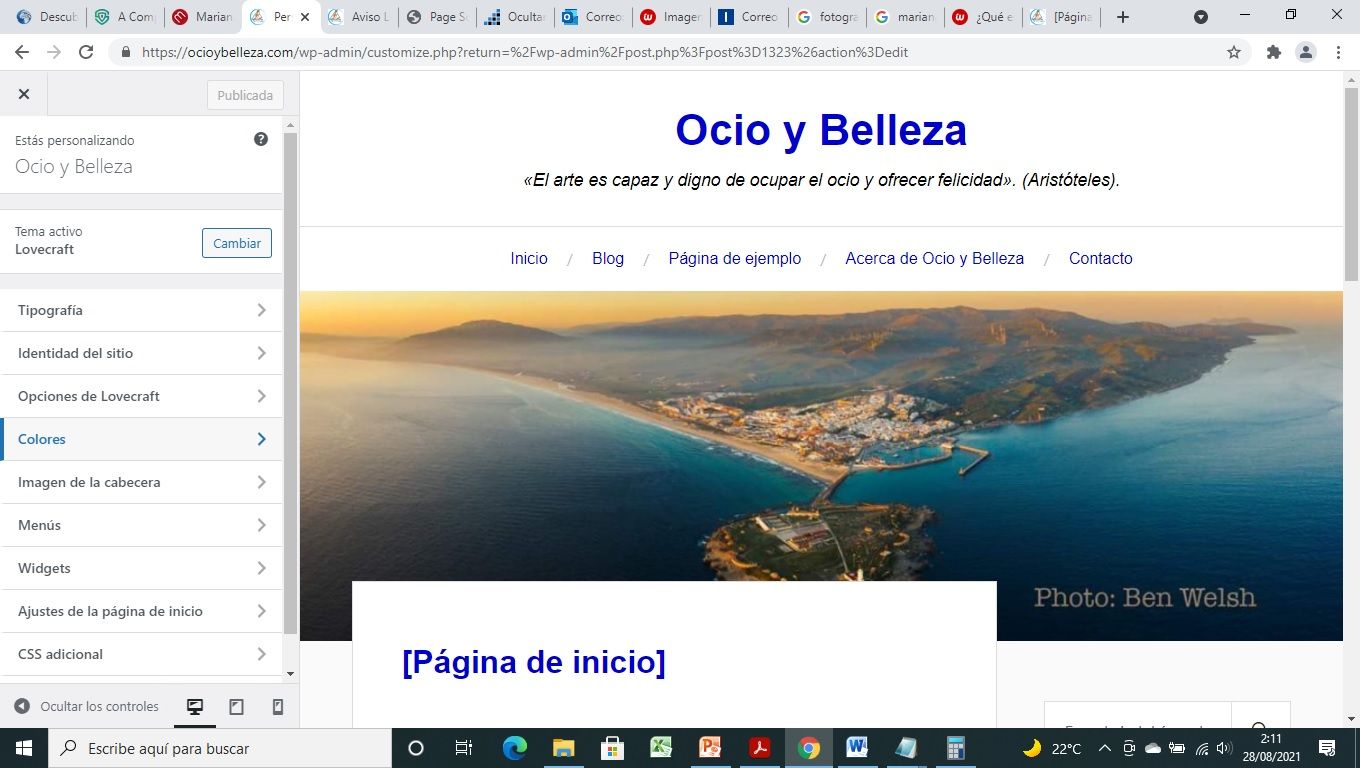The width and height of the screenshot is (1360, 768).
Task: Expand the Tipografía section
Action: coord(142,310)
